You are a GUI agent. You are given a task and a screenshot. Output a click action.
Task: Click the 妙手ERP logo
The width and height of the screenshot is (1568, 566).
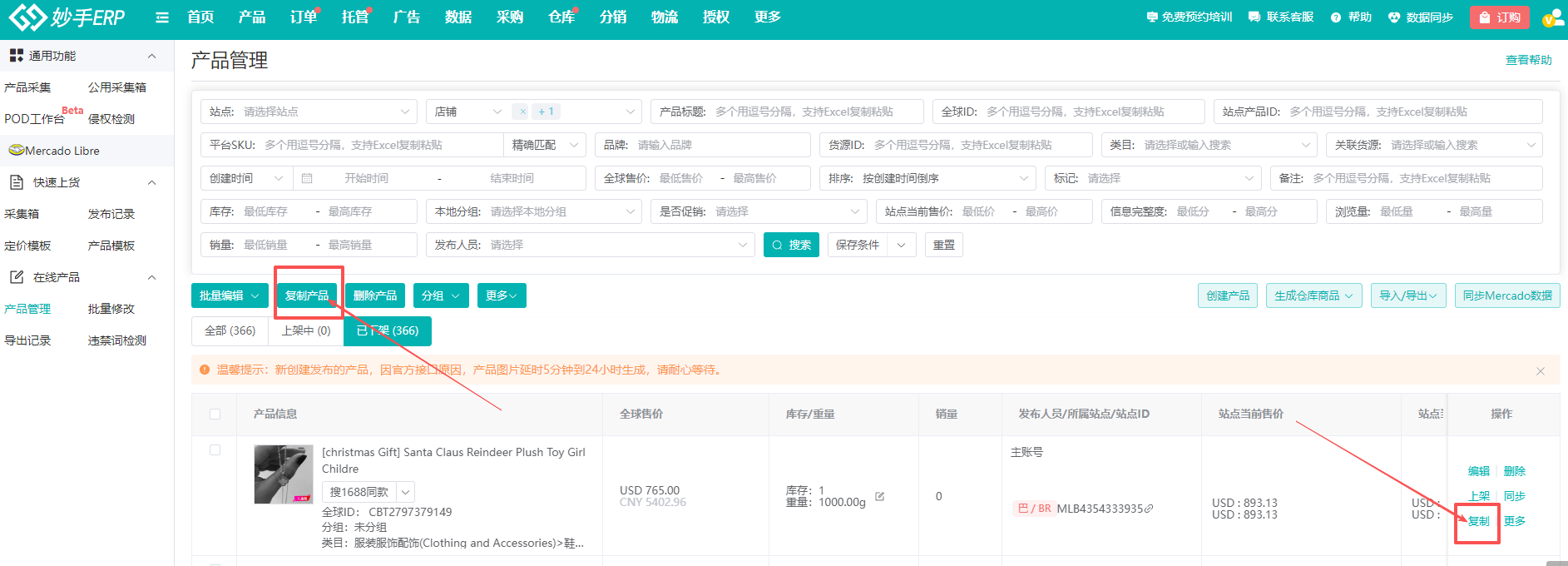coord(67,17)
